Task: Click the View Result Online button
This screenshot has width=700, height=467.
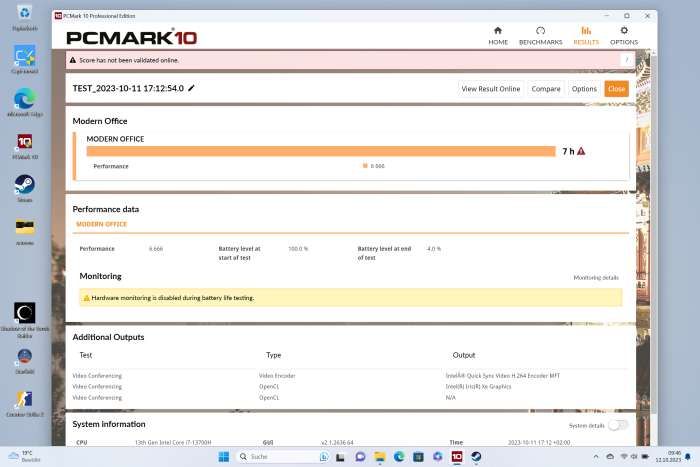Action: pyautogui.click(x=491, y=89)
